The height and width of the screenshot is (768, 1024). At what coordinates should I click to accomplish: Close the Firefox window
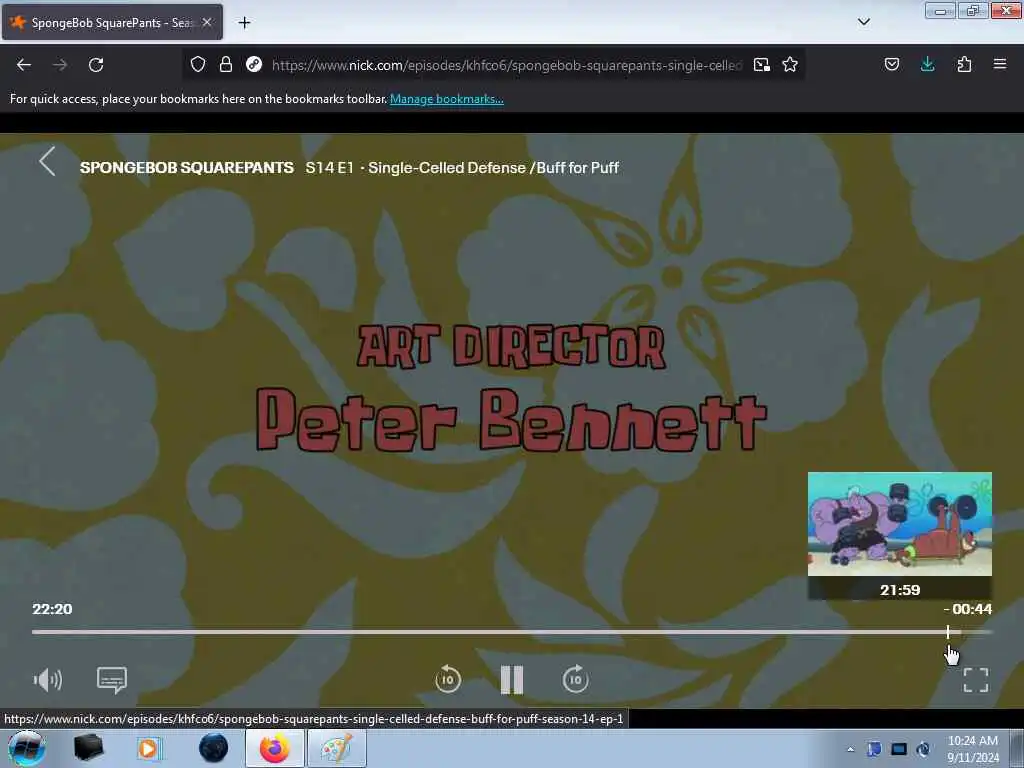(1006, 10)
